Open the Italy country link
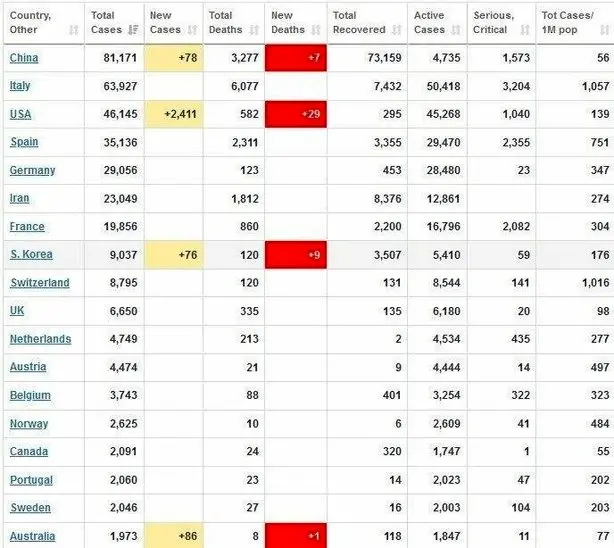 20,86
